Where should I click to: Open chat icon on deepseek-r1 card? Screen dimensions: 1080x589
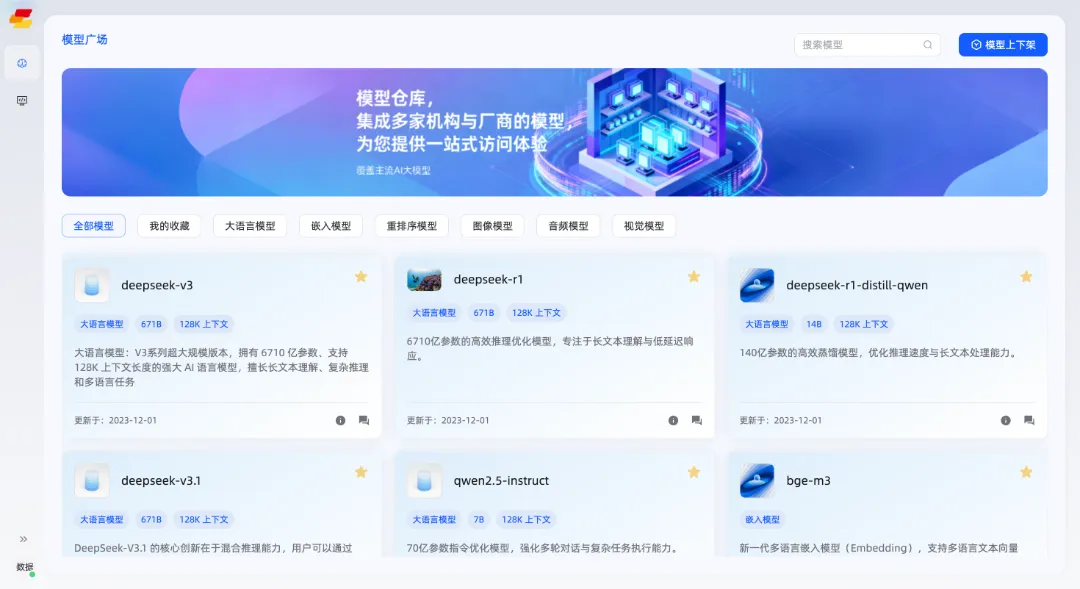pos(696,420)
